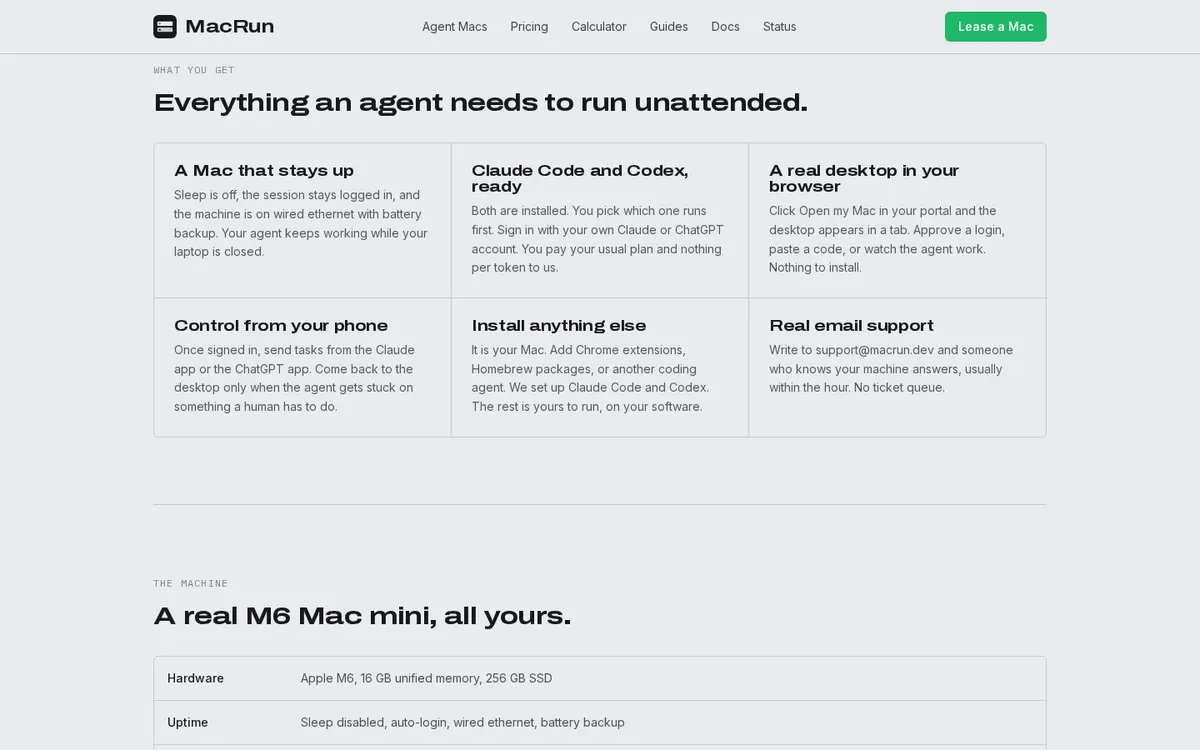The image size is (1200, 750).
Task: Click the support@macrun.dev email paragraph
Action: [x=892, y=369]
